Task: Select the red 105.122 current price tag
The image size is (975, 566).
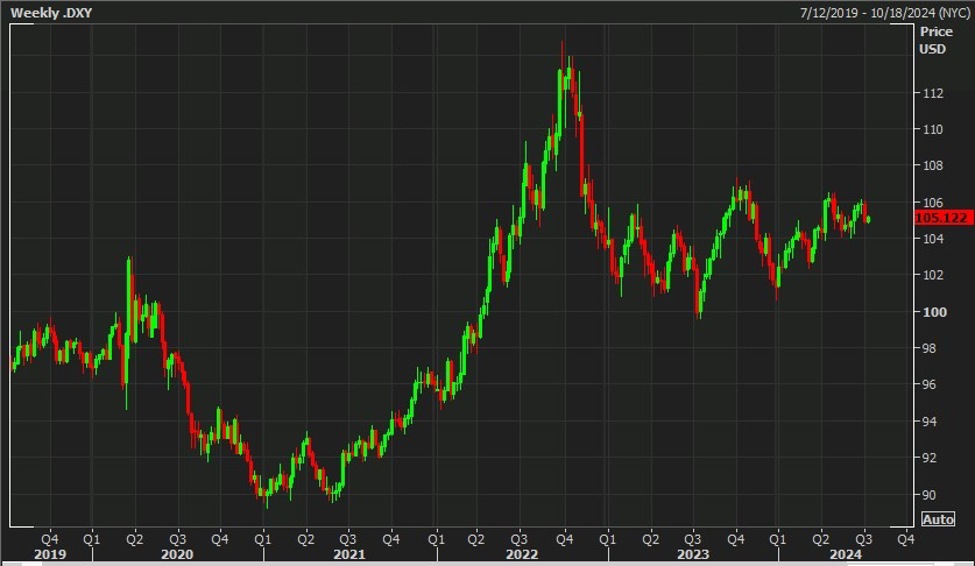Action: tap(943, 218)
